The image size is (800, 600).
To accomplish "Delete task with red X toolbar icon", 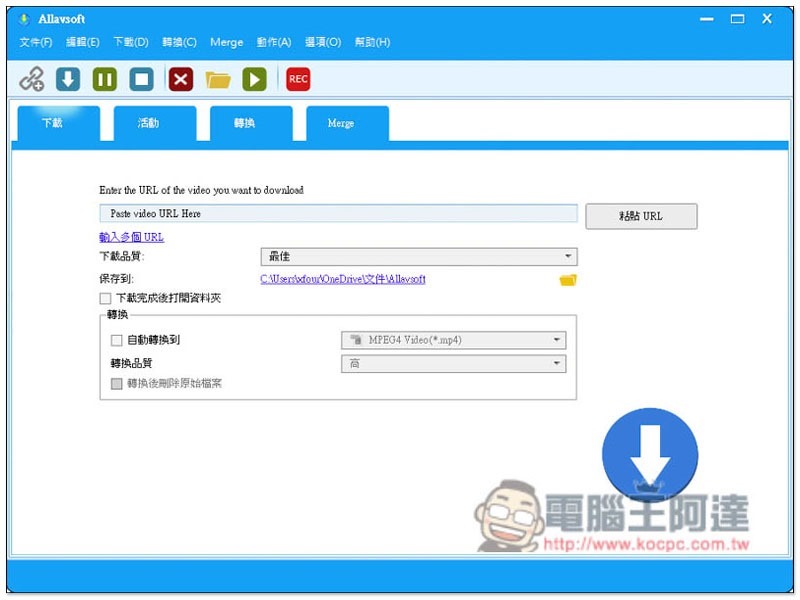I will (181, 79).
